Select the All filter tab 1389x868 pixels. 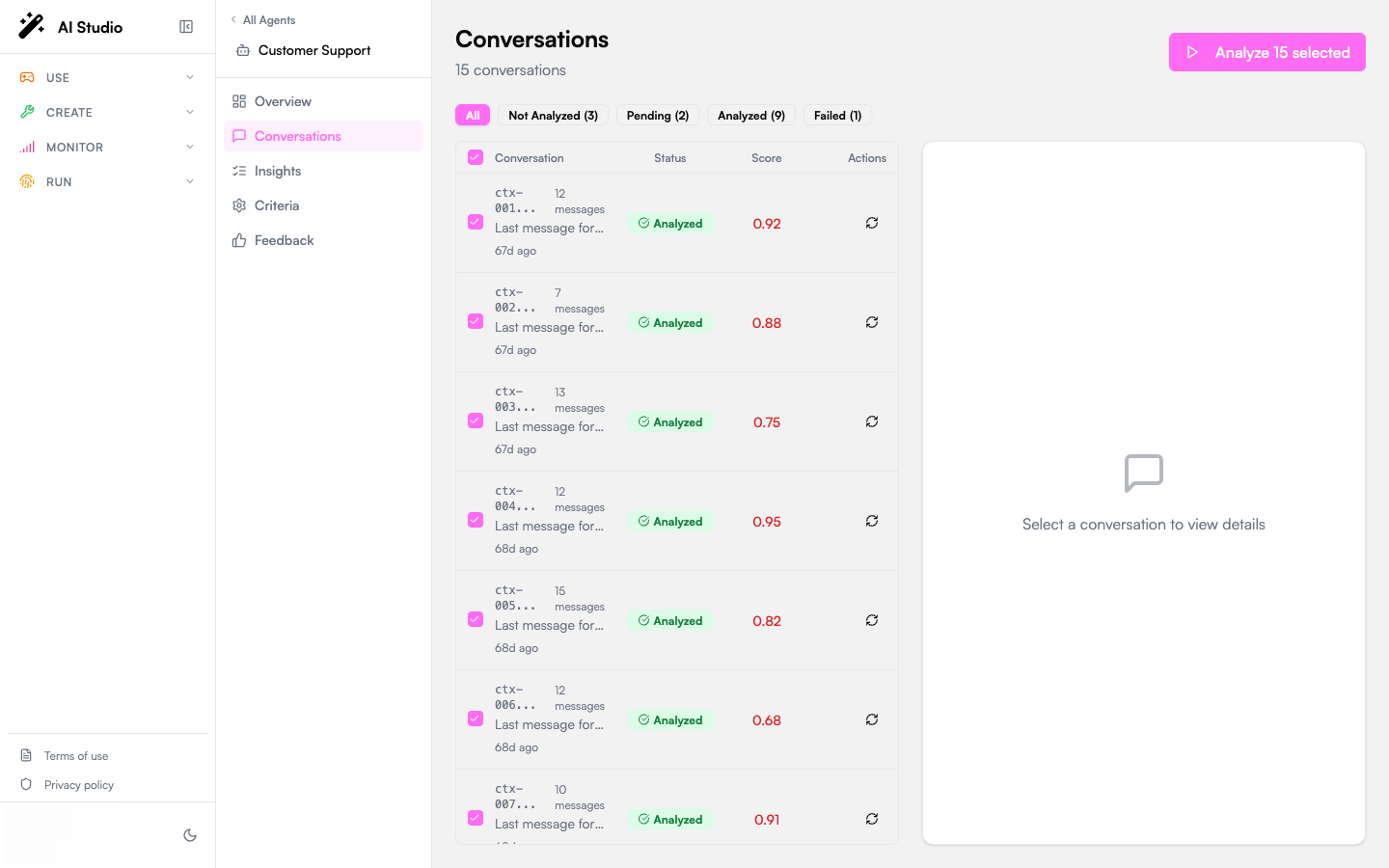(473, 116)
